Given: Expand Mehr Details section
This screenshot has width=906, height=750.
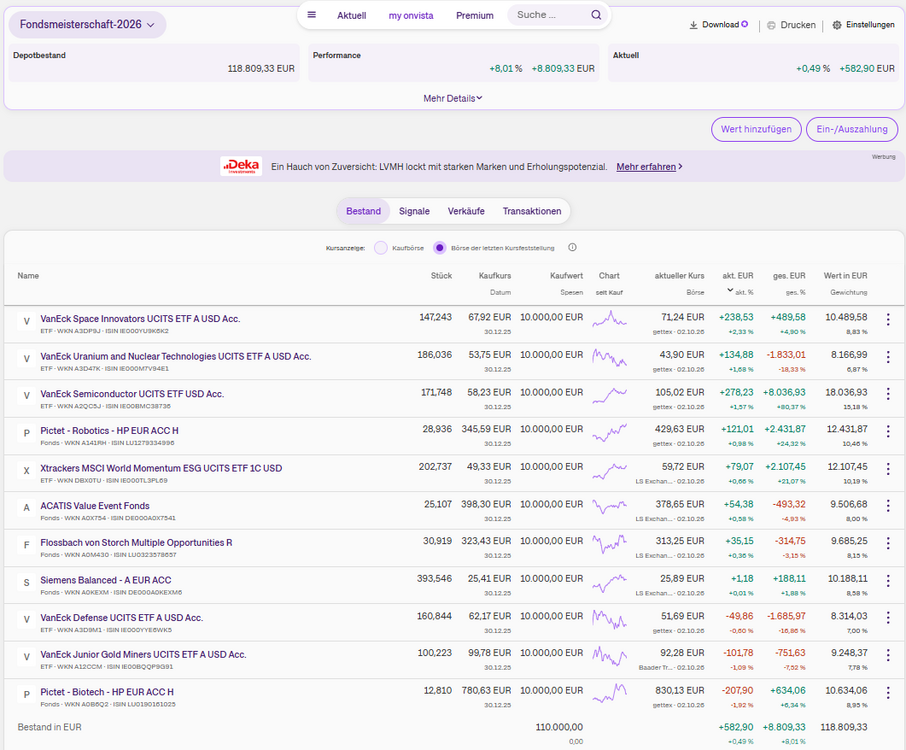Looking at the screenshot, I should [x=452, y=99].
